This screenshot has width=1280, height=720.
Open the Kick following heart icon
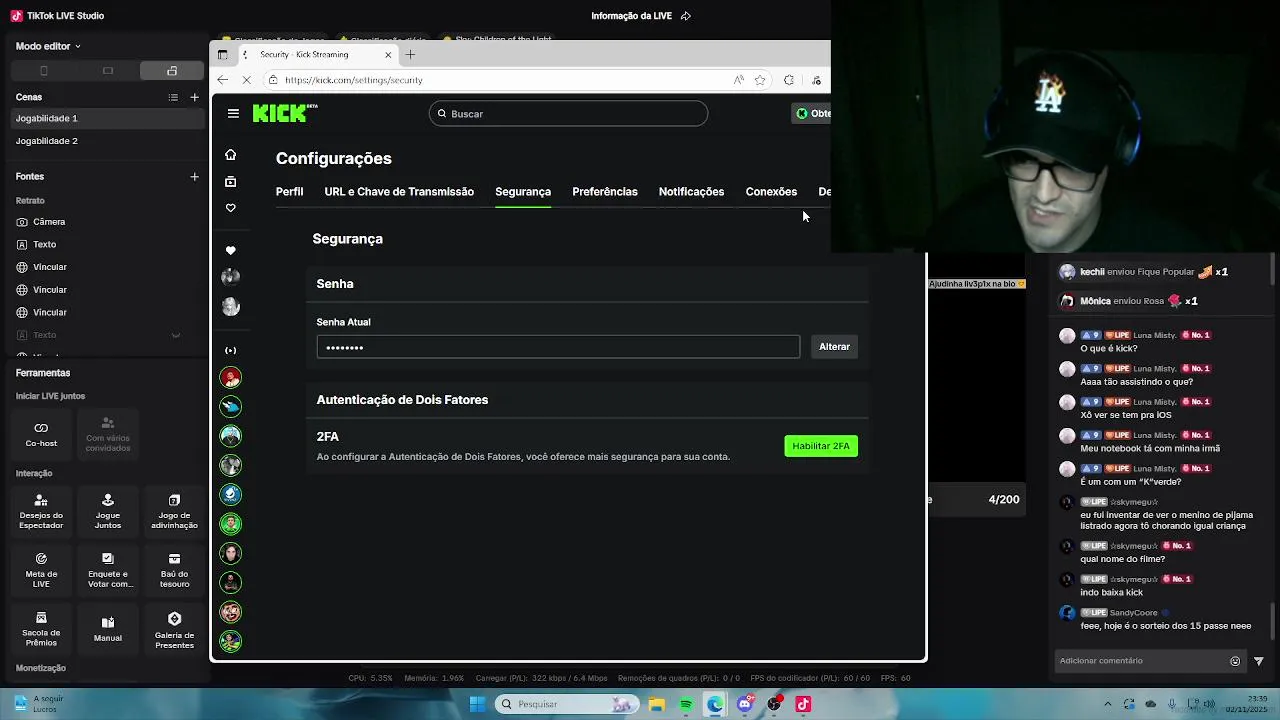click(x=230, y=208)
